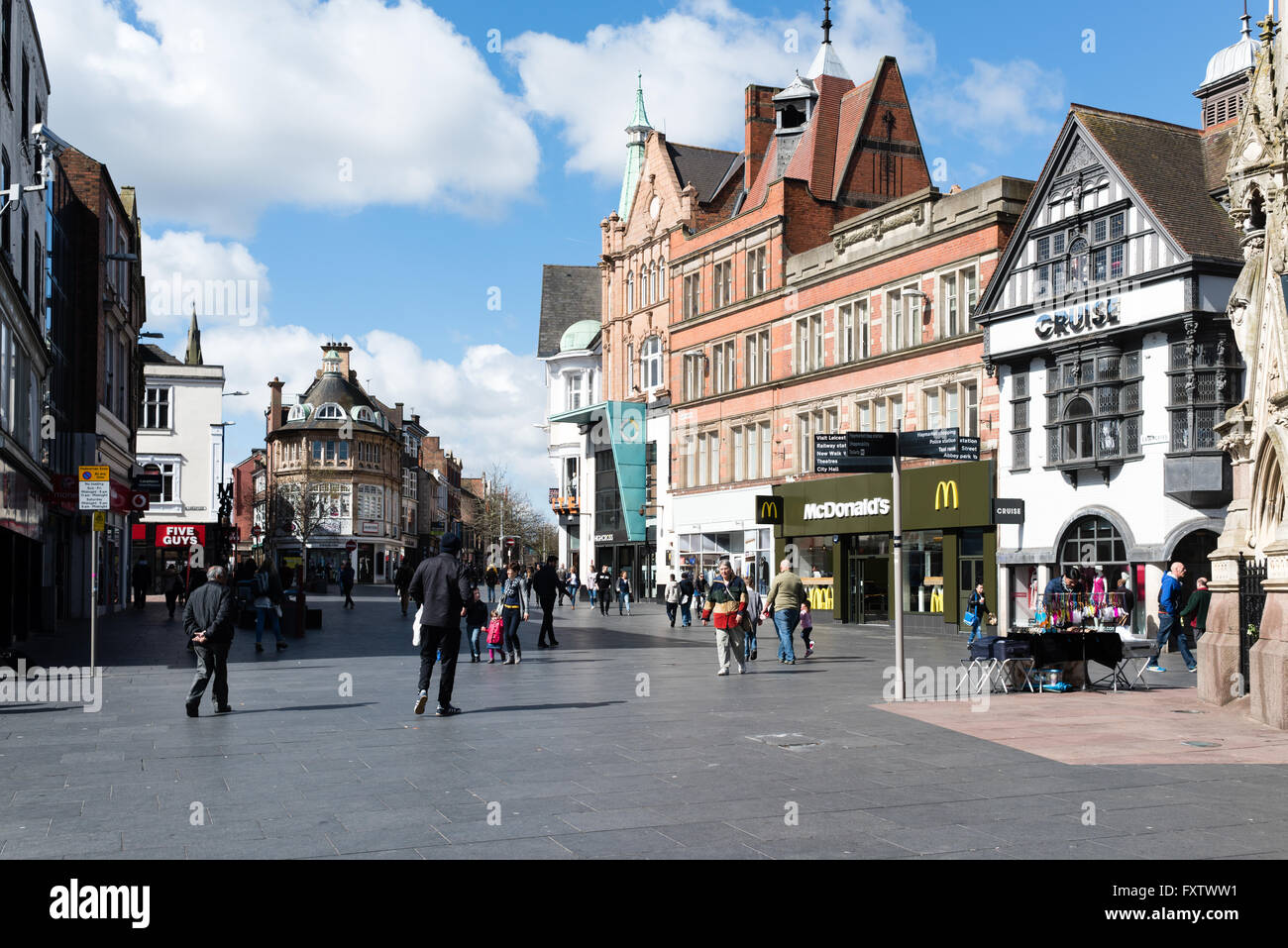Image resolution: width=1288 pixels, height=948 pixels.
Task: Click the 'City Hall' line on the signpost
Action: pos(828,469)
